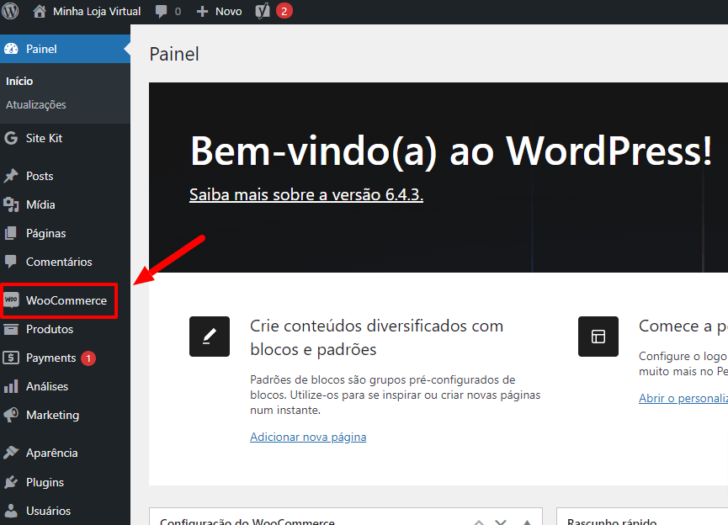Open Minha Loja Virtual site name
The width and height of the screenshot is (728, 525).
coord(97,11)
